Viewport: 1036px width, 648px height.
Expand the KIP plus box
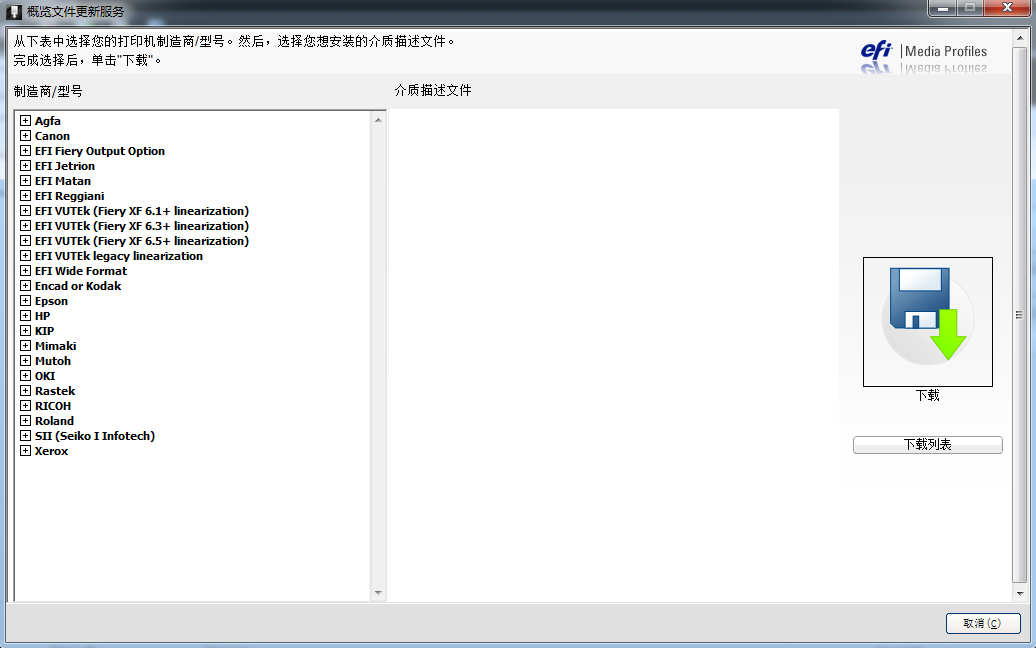[25, 330]
